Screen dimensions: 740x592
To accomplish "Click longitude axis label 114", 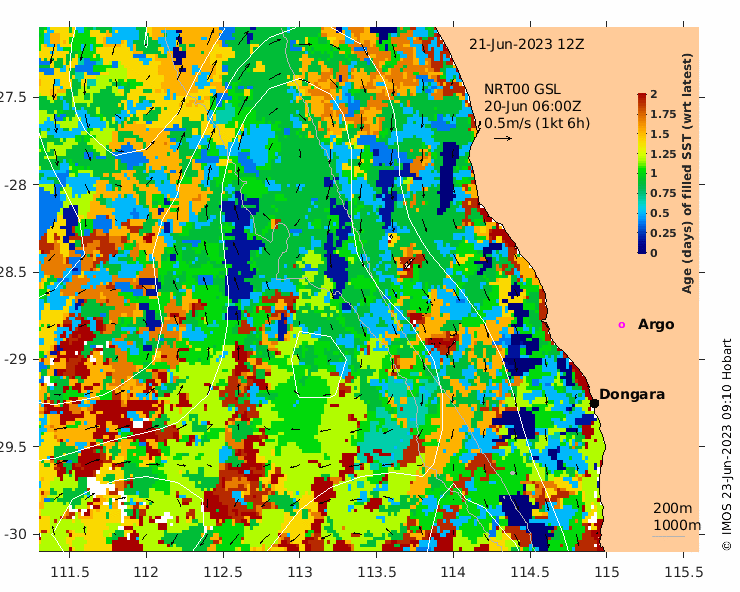I will pos(453,572).
